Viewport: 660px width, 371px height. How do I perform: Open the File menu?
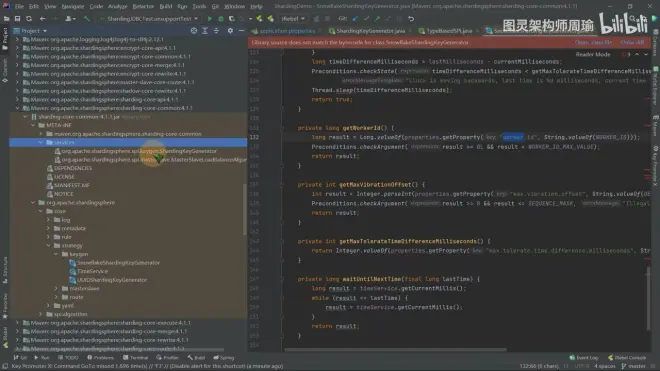click(x=19, y=6)
